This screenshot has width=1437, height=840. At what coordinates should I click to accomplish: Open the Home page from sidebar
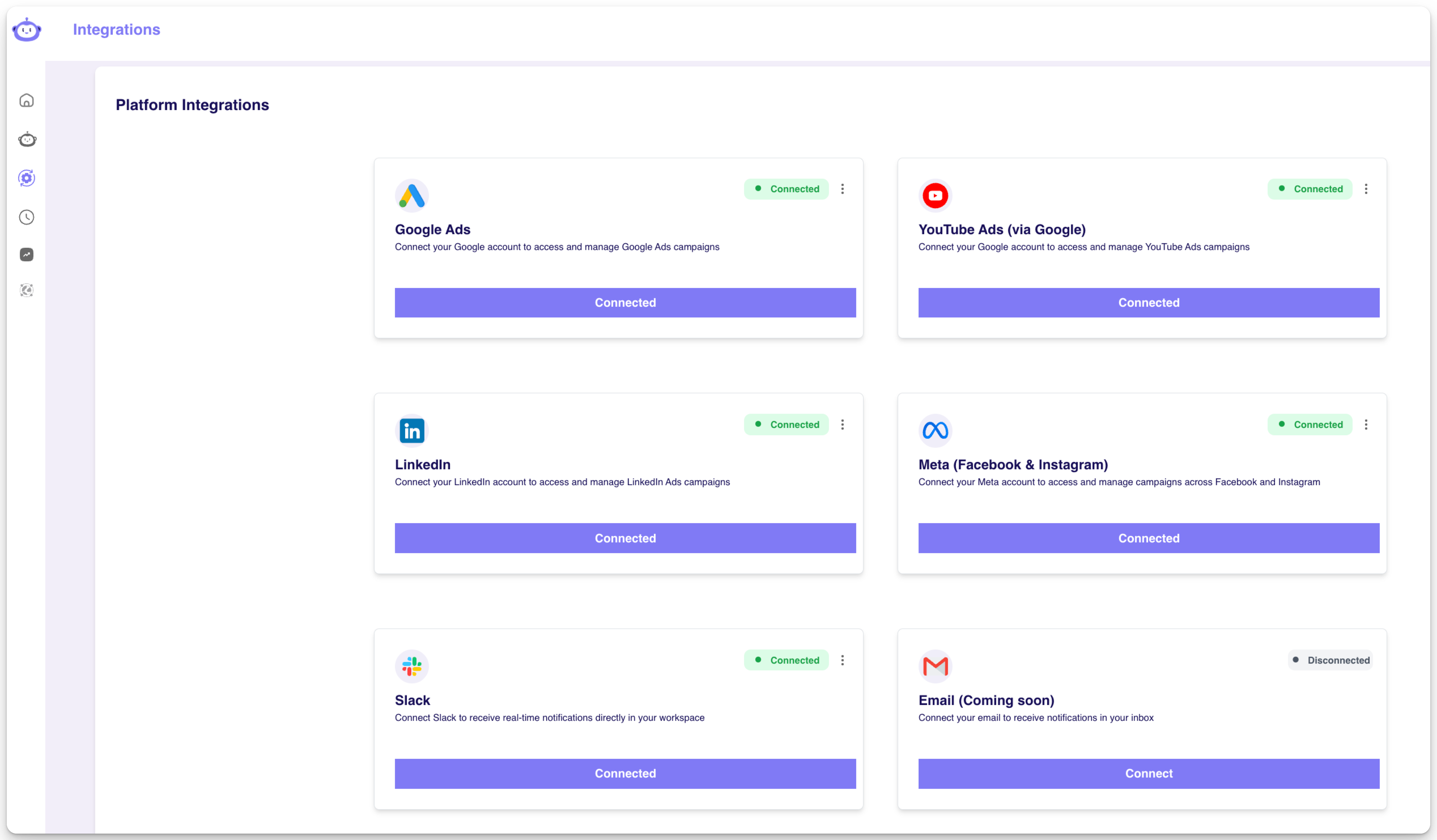(x=27, y=101)
